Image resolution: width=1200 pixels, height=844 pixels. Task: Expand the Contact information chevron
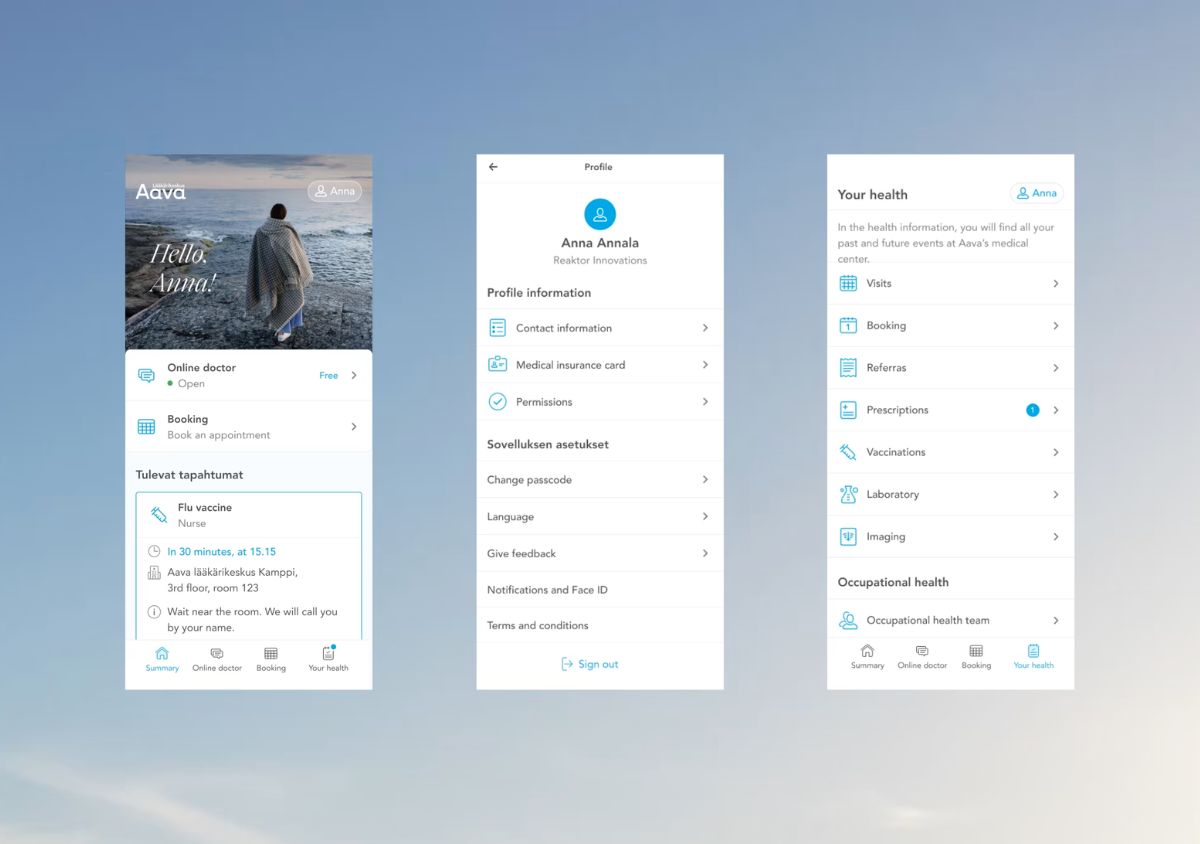point(705,328)
